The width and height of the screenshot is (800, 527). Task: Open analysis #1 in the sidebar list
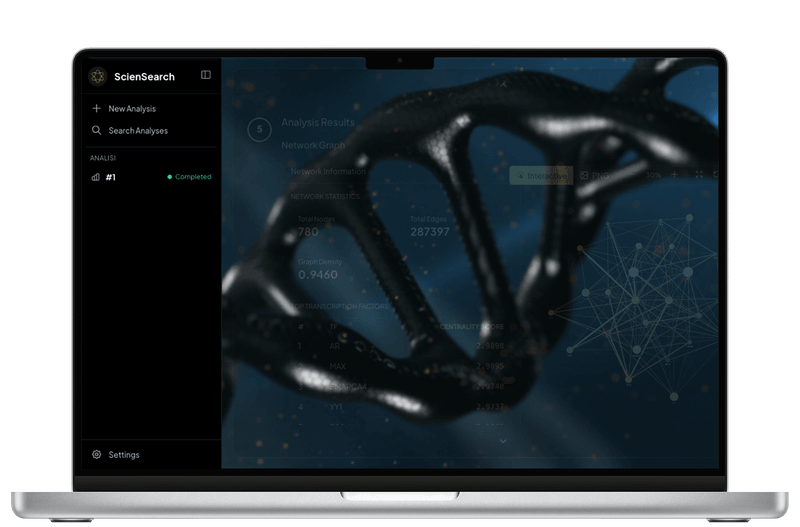click(151, 177)
